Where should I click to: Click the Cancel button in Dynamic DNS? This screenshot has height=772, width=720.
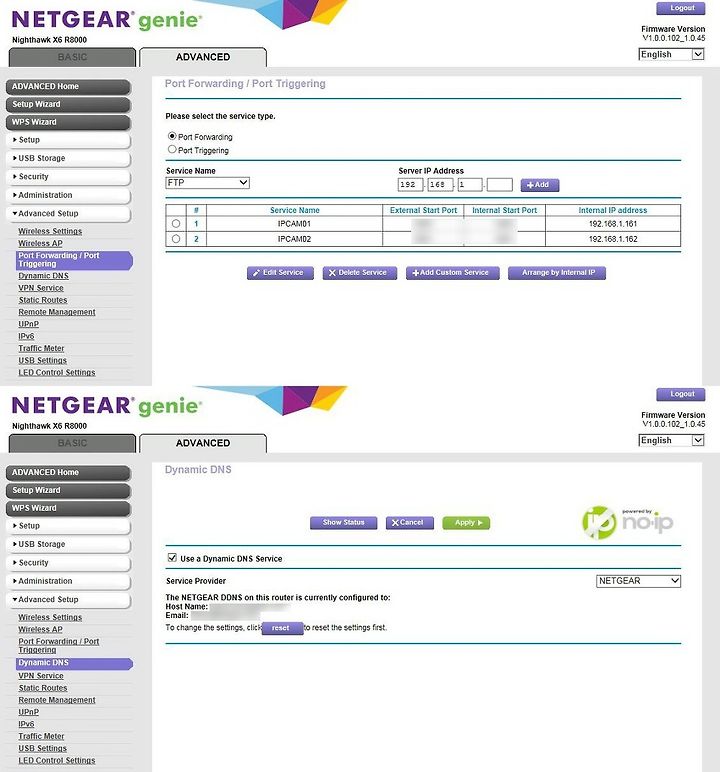pos(410,523)
